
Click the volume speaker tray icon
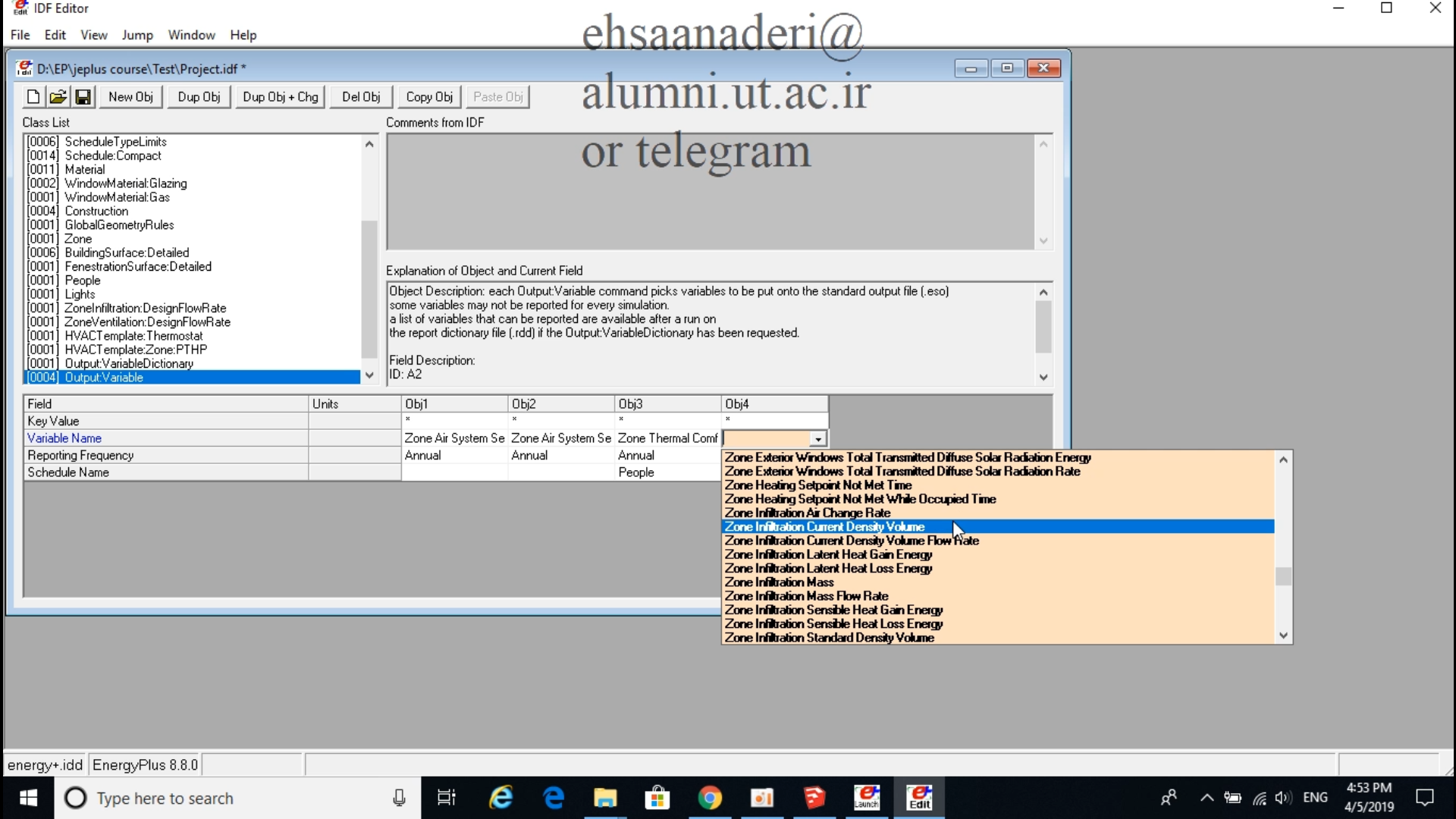1283,798
